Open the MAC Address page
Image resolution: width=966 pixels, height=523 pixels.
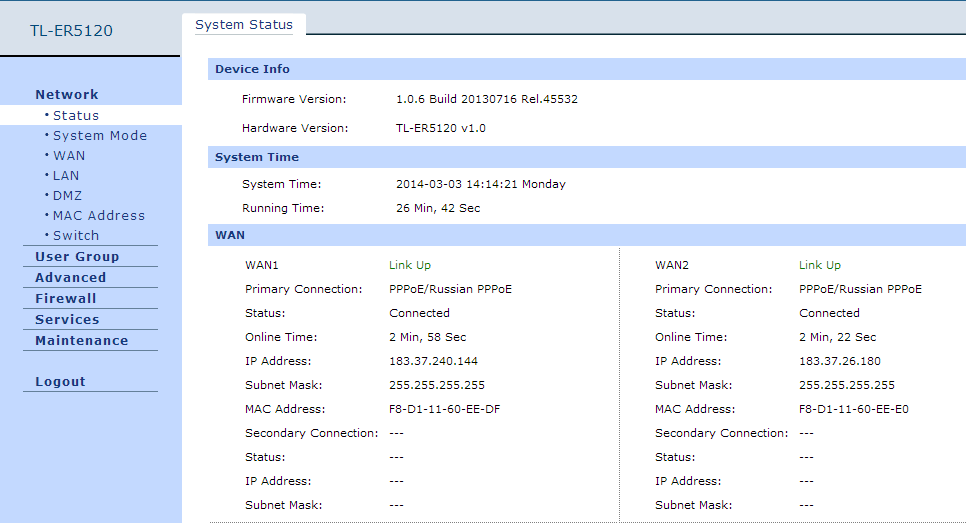pyautogui.click(x=99, y=215)
